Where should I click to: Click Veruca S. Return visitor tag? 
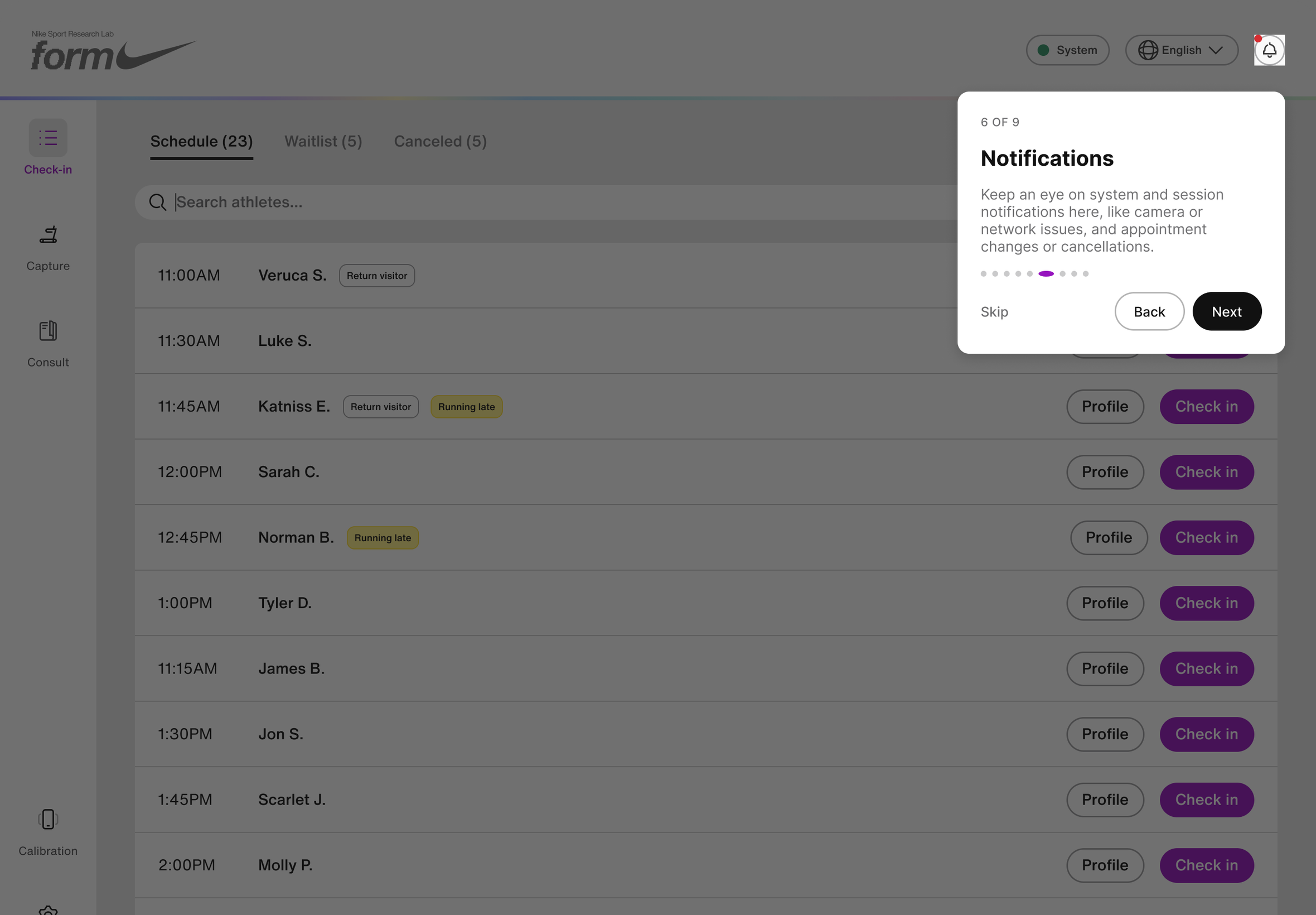[377, 276]
